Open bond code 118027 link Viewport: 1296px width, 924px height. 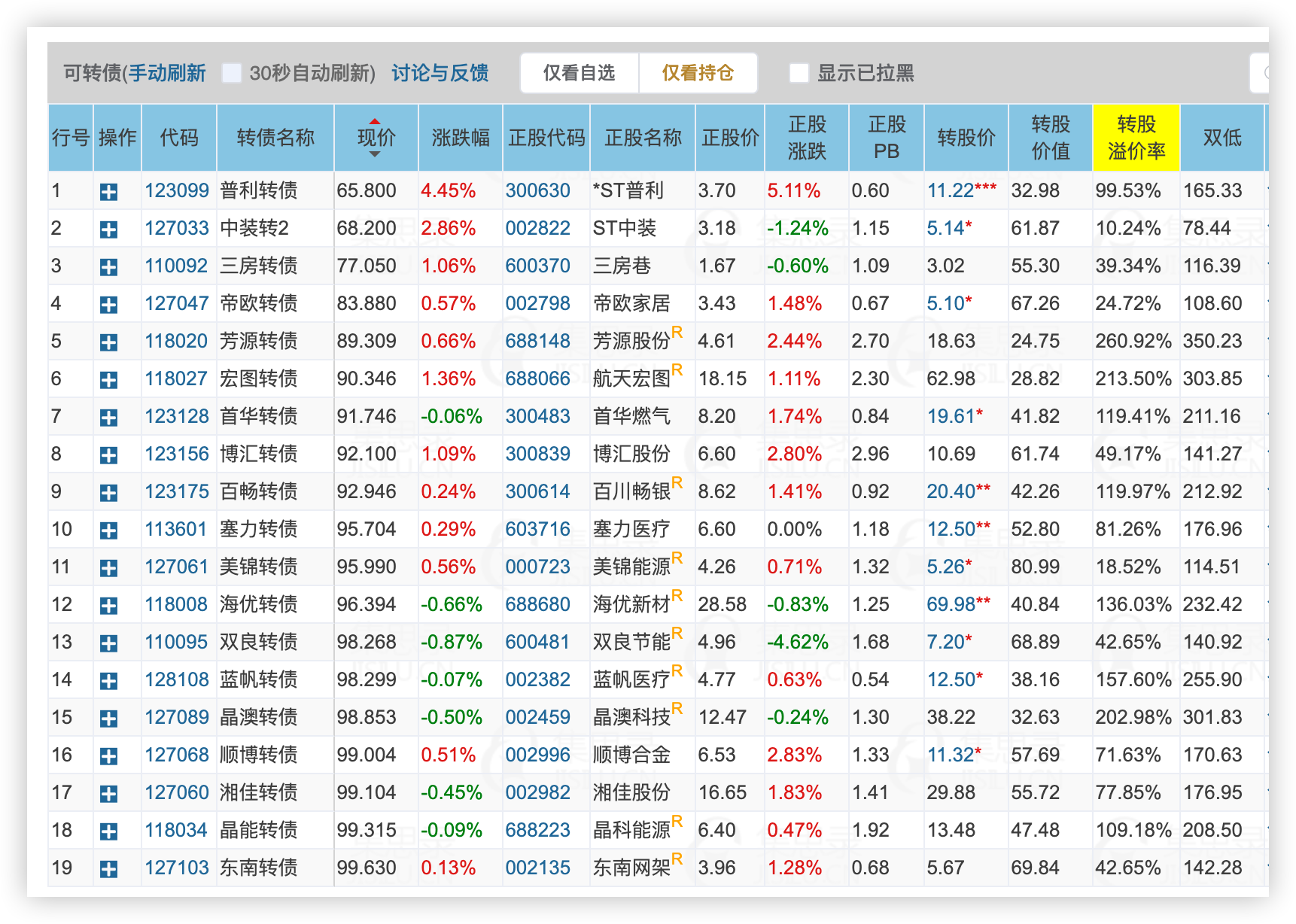(176, 378)
